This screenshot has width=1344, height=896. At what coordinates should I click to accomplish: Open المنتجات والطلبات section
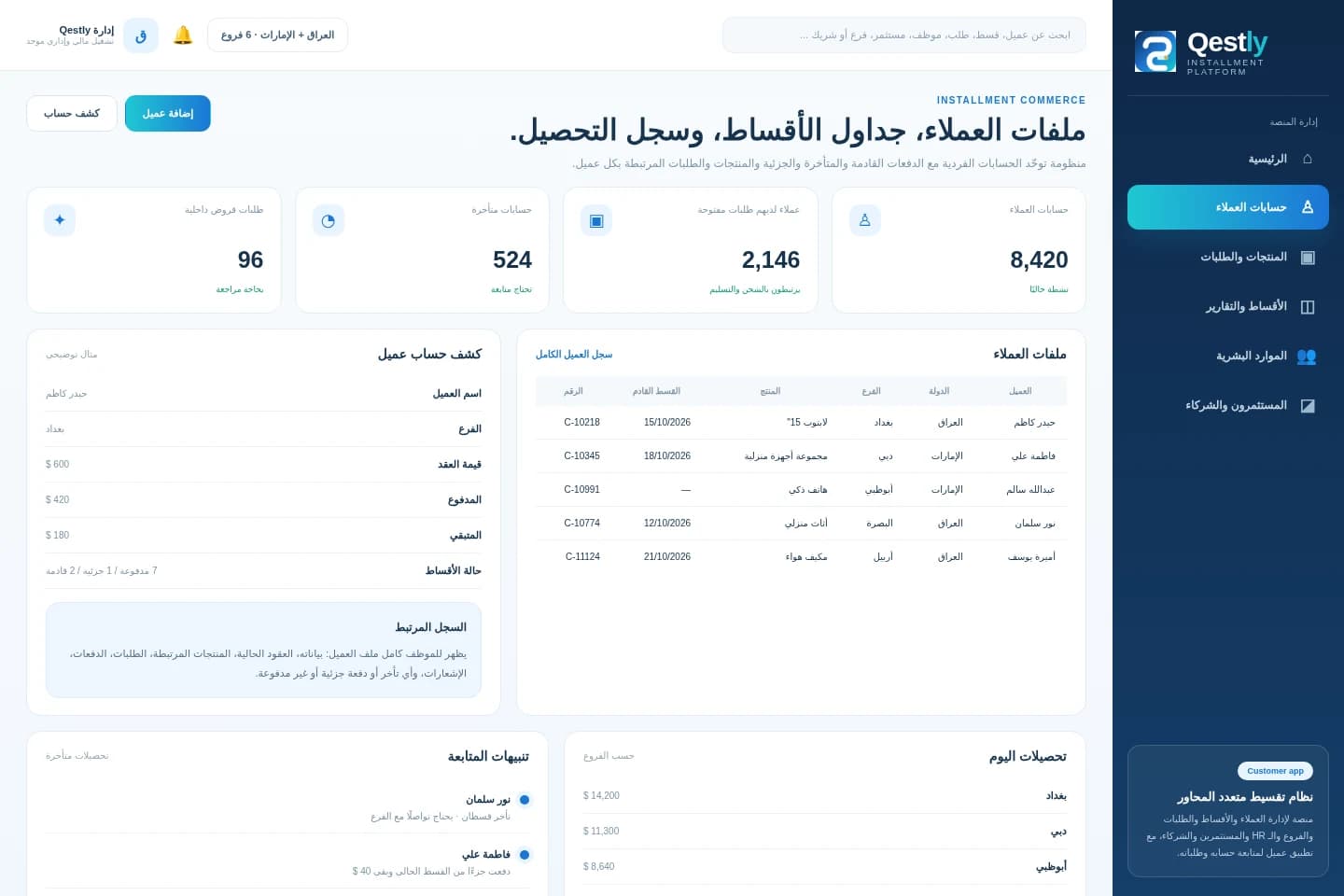click(1228, 257)
